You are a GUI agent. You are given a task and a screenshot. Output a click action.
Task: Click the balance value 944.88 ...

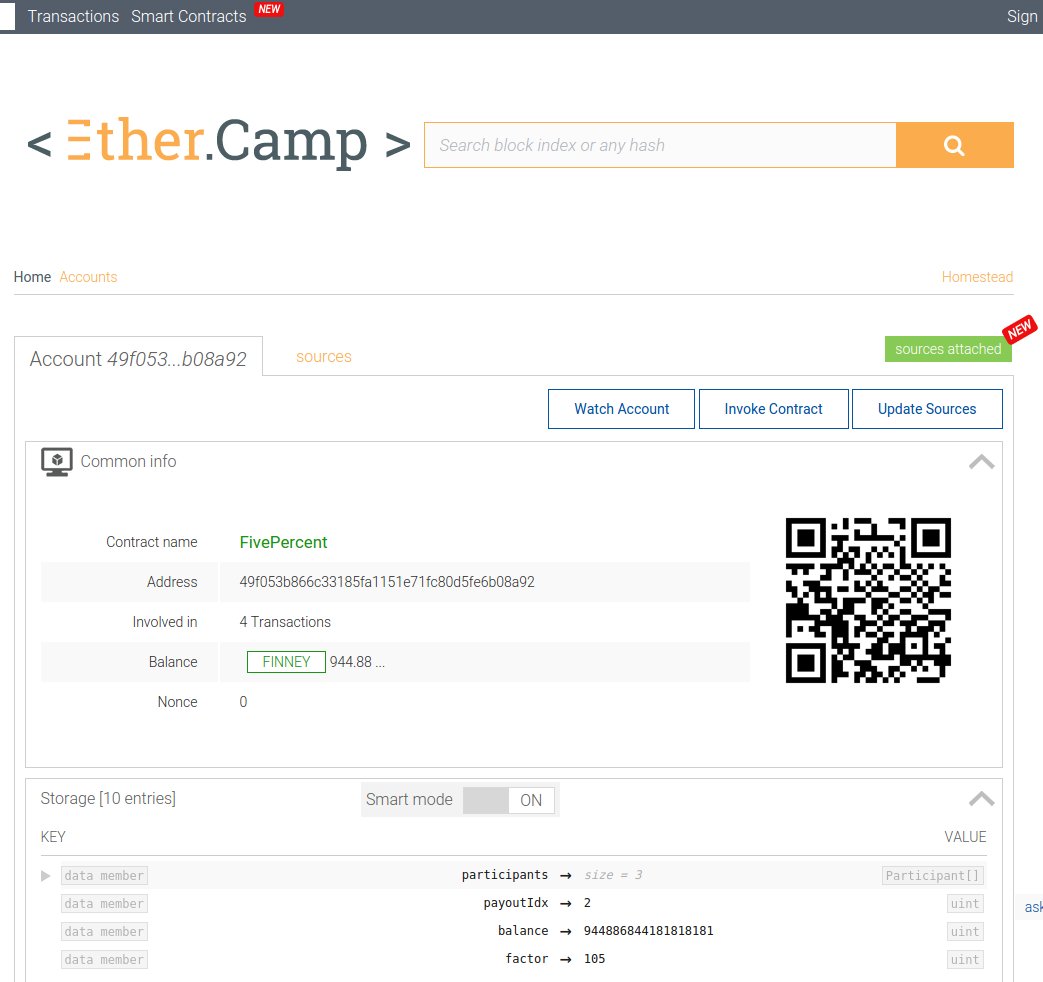357,662
